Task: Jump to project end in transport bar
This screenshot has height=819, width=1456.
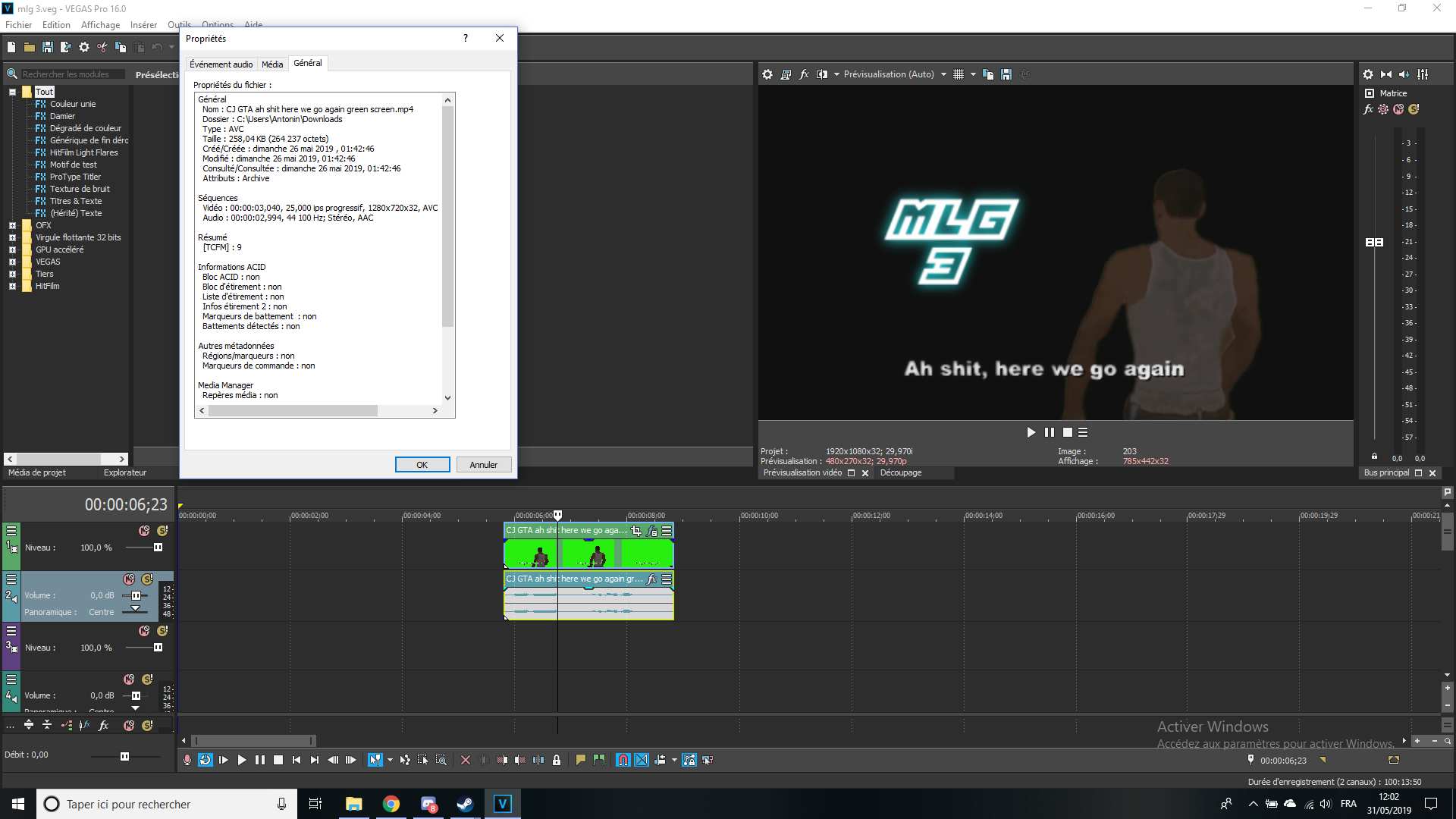Action: click(x=315, y=760)
